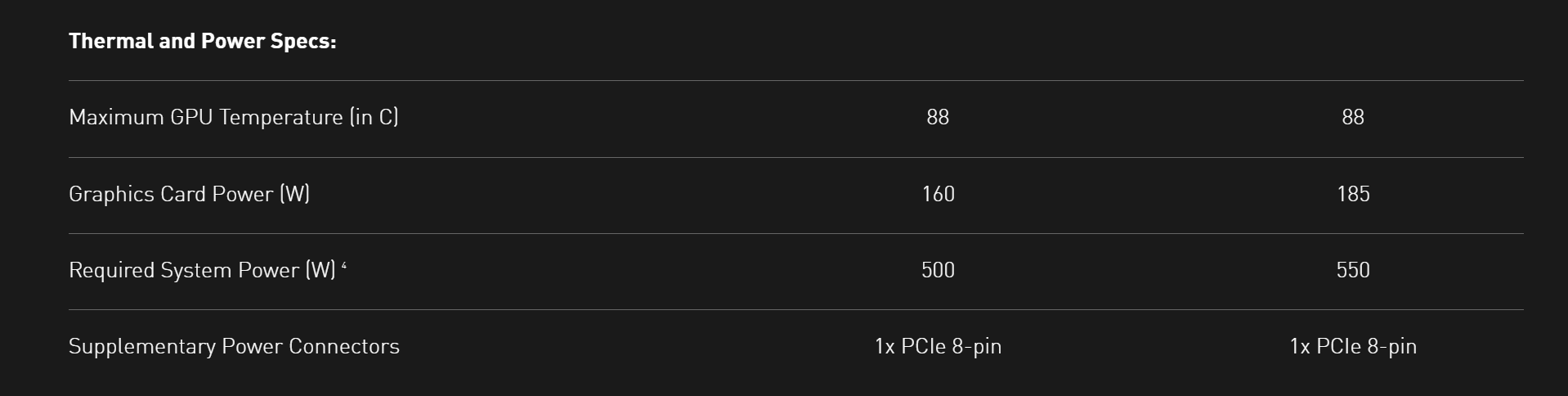Image resolution: width=1568 pixels, height=396 pixels.
Task: Select the 500 required system power value
Action: click(938, 270)
